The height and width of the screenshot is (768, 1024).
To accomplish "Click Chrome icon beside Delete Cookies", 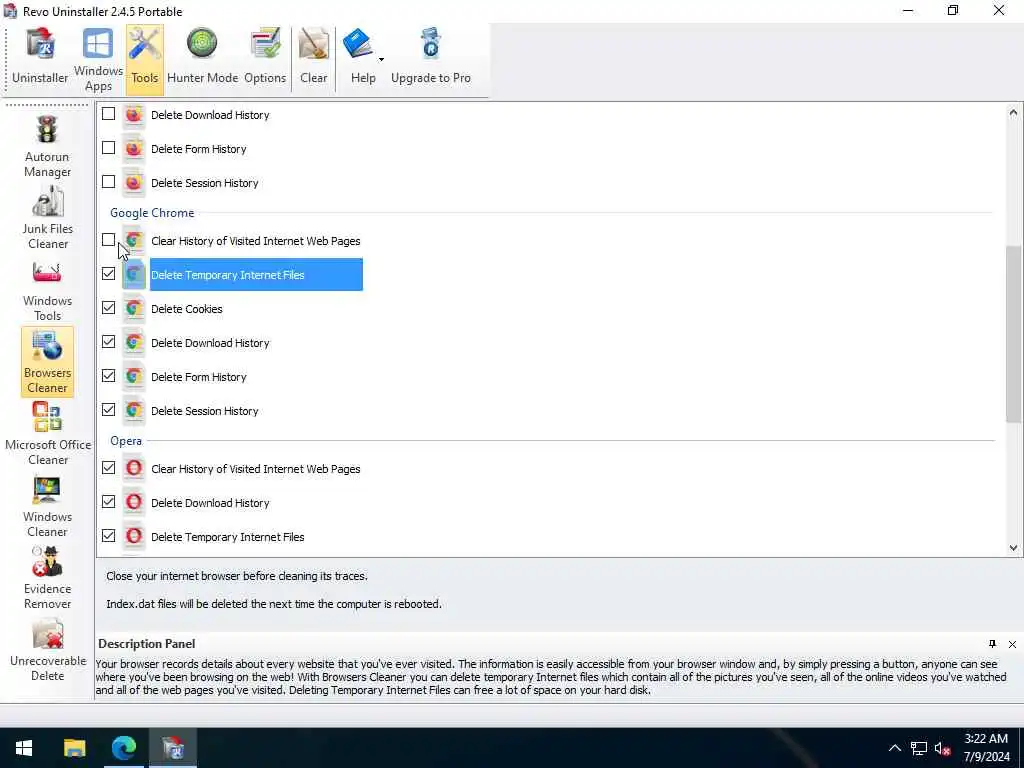I will pos(134,309).
